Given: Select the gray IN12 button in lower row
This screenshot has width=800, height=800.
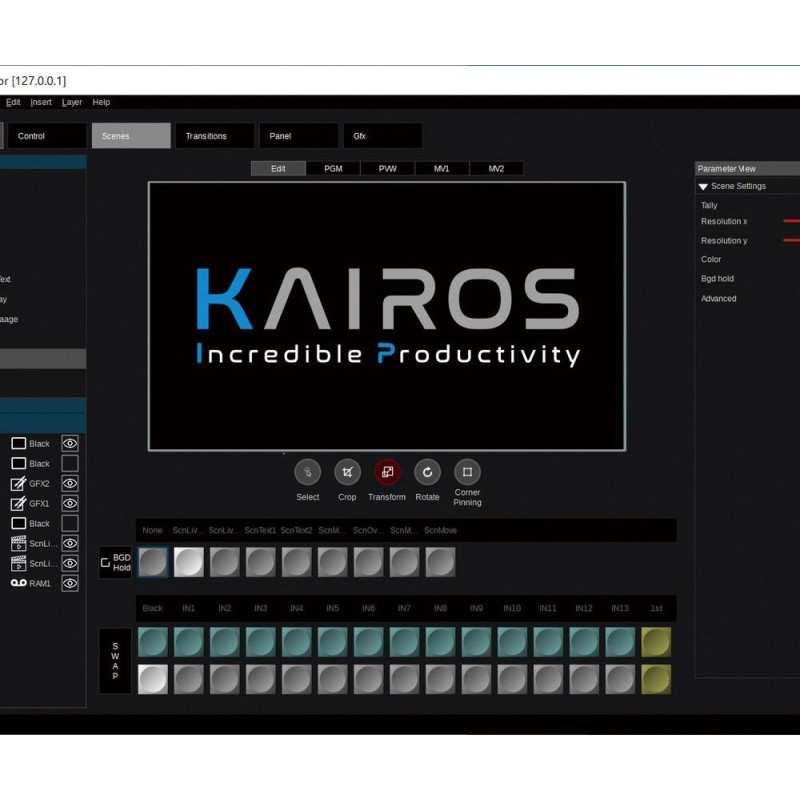Looking at the screenshot, I should point(584,679).
